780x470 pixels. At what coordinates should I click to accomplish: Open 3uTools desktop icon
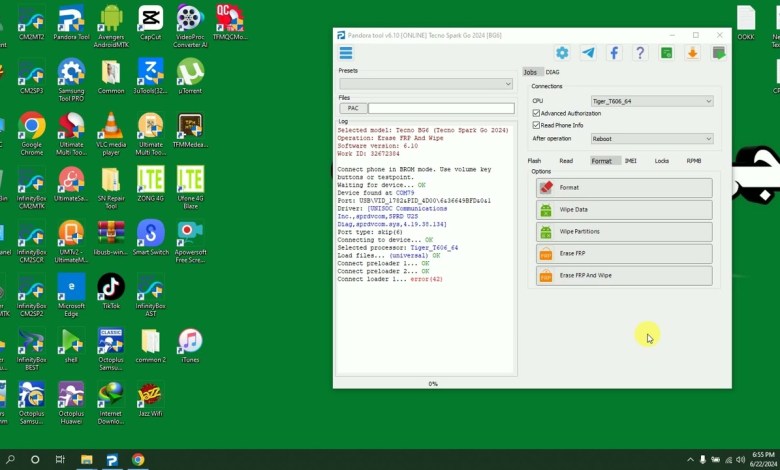(x=150, y=77)
